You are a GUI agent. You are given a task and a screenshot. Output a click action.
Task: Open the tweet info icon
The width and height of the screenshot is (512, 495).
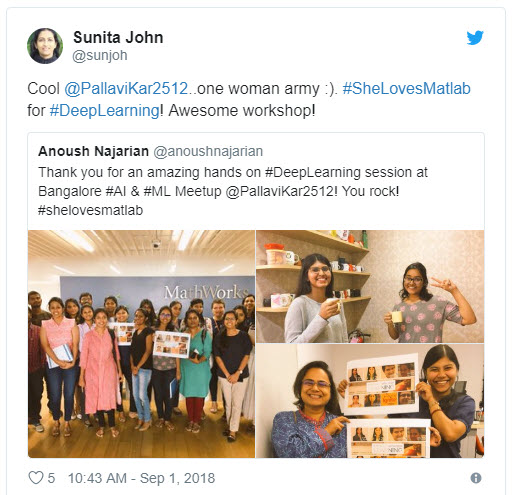476,478
